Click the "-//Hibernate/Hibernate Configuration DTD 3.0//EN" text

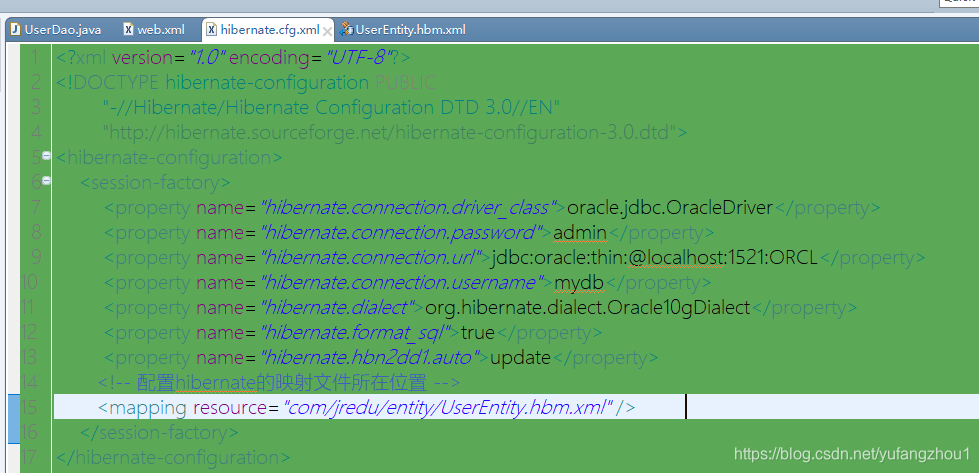331,107
